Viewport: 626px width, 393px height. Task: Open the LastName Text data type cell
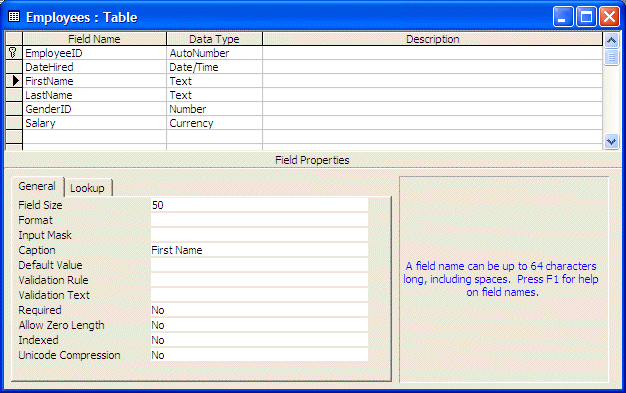(x=214, y=95)
